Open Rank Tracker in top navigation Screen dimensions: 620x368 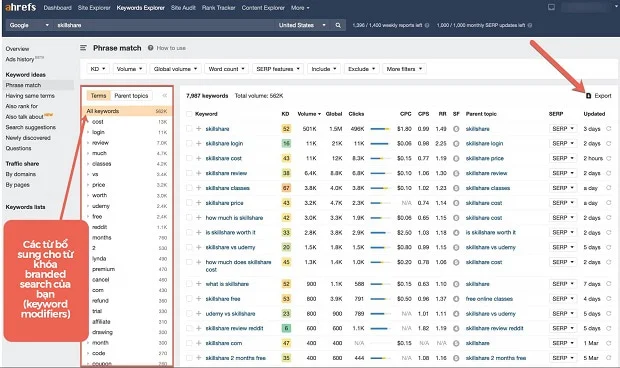(x=218, y=8)
